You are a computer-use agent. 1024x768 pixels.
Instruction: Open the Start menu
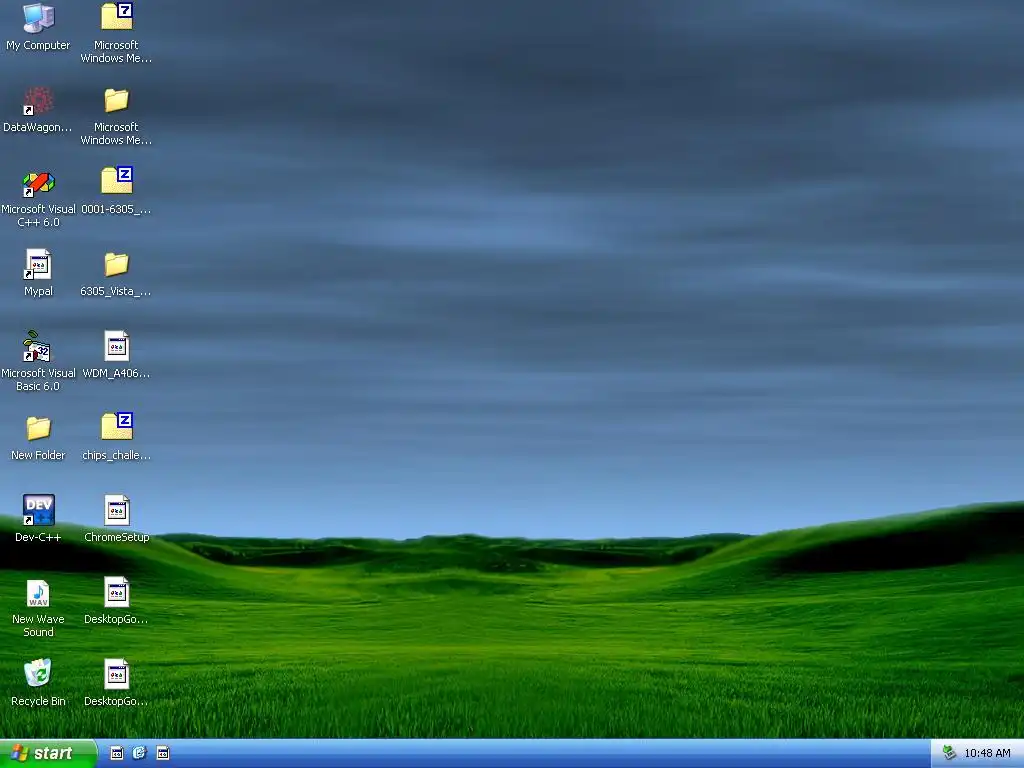point(48,753)
